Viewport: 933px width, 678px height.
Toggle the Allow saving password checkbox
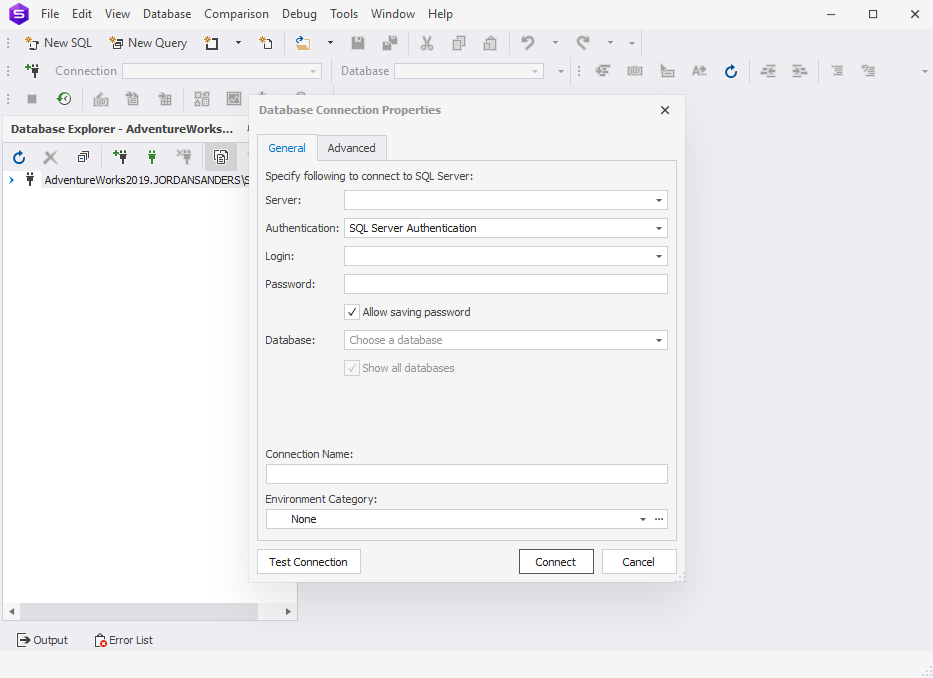[352, 311]
